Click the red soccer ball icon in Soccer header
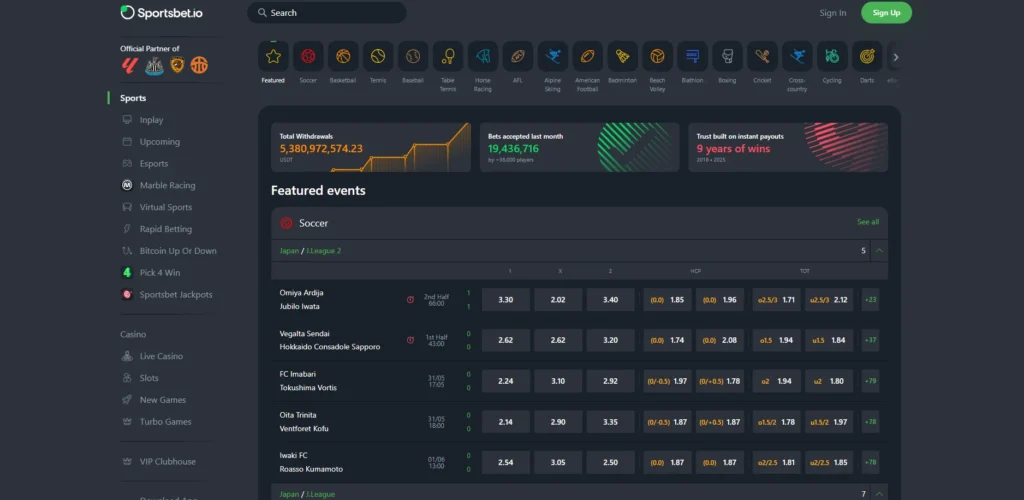Viewport: 1024px width, 500px height. click(286, 223)
